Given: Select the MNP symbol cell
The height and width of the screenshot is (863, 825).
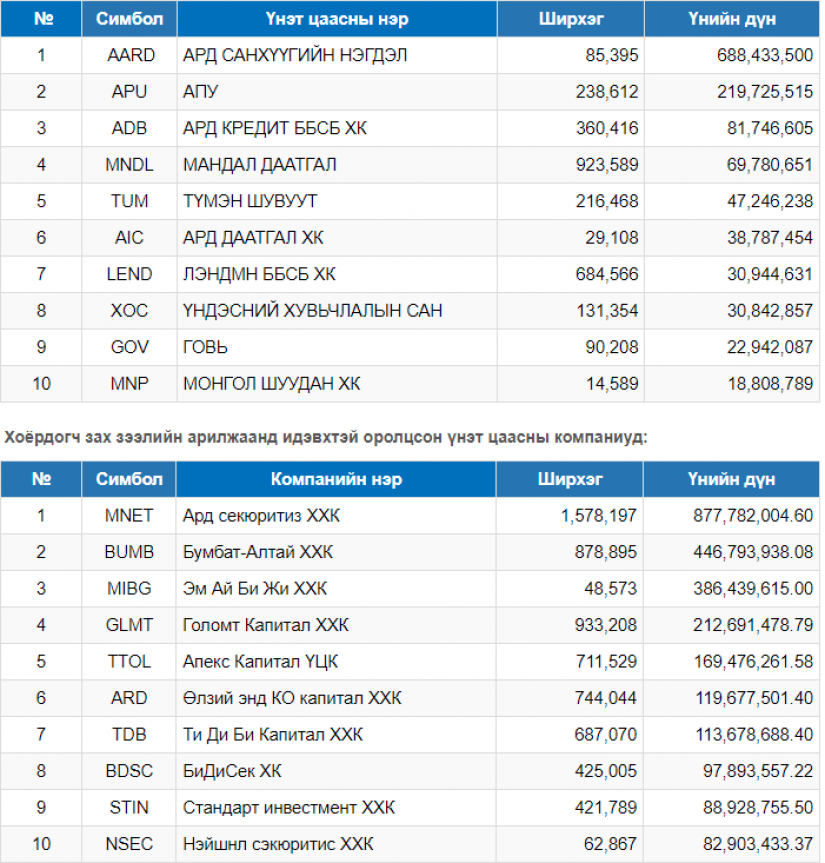Looking at the screenshot, I should (130, 384).
